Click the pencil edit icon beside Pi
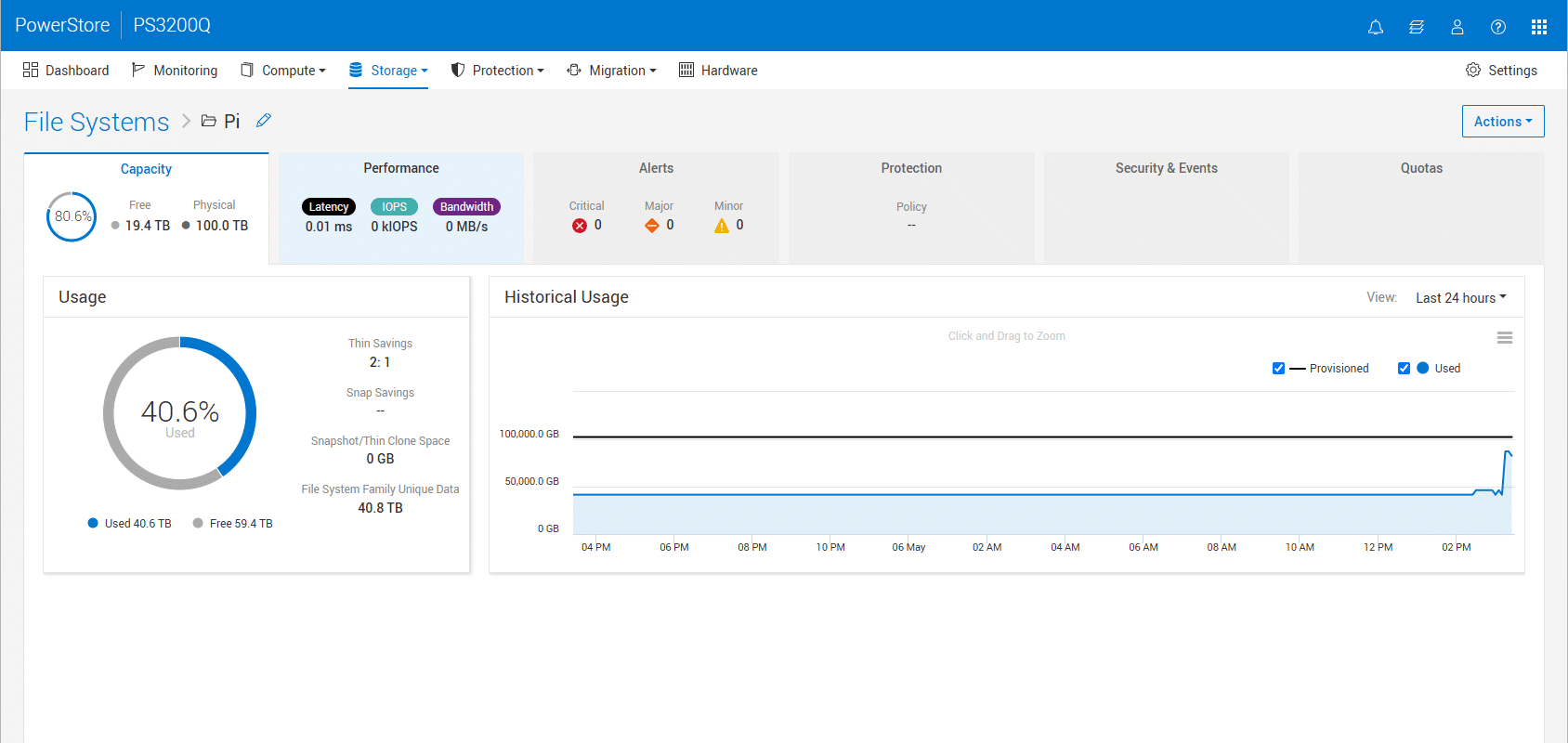 coord(264,121)
